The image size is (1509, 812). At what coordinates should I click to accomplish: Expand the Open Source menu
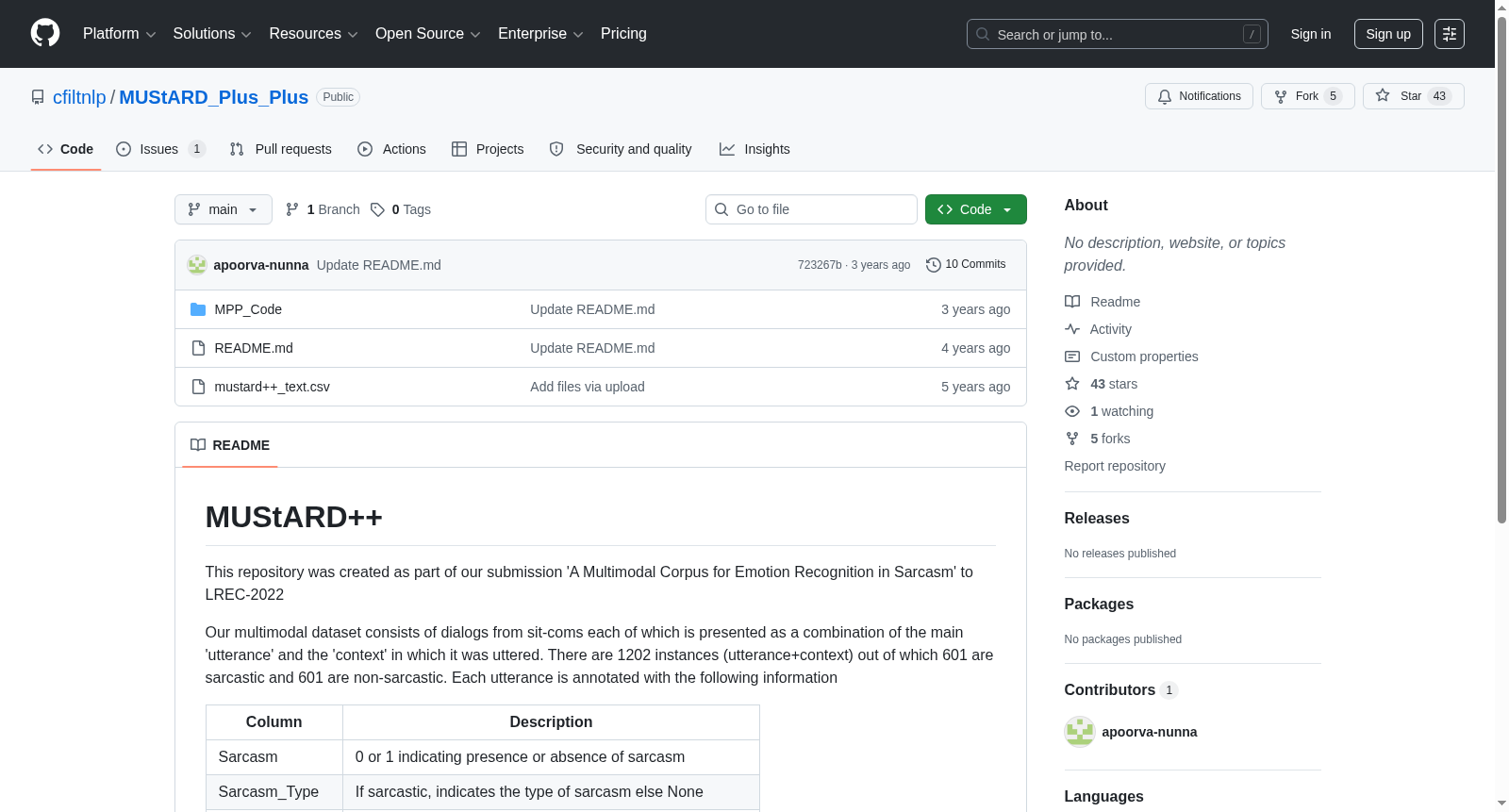tap(428, 34)
